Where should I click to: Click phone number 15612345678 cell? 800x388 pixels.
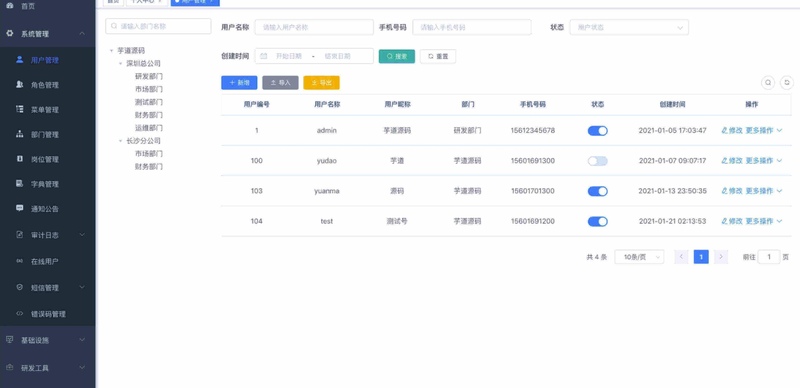pos(532,131)
